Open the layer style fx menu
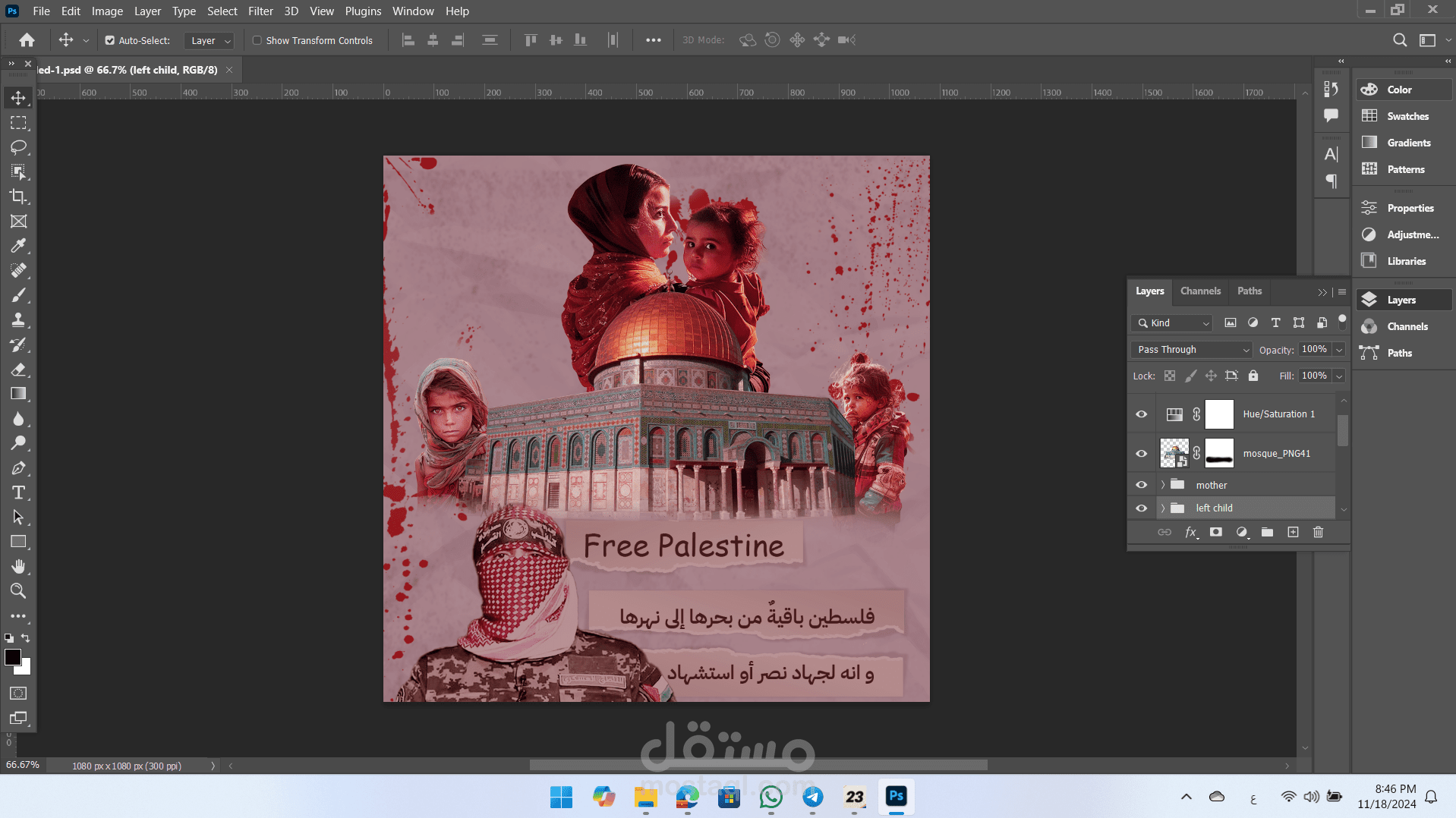 [x=1191, y=532]
